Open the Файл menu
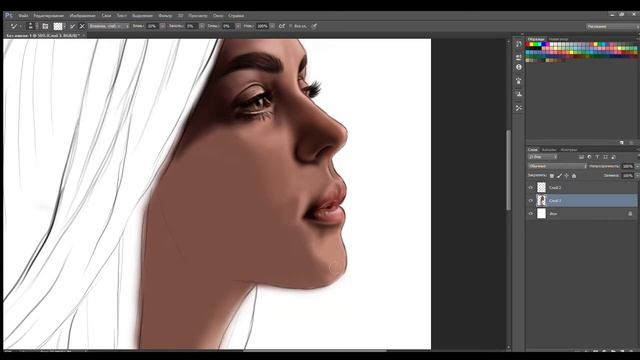 coord(23,16)
